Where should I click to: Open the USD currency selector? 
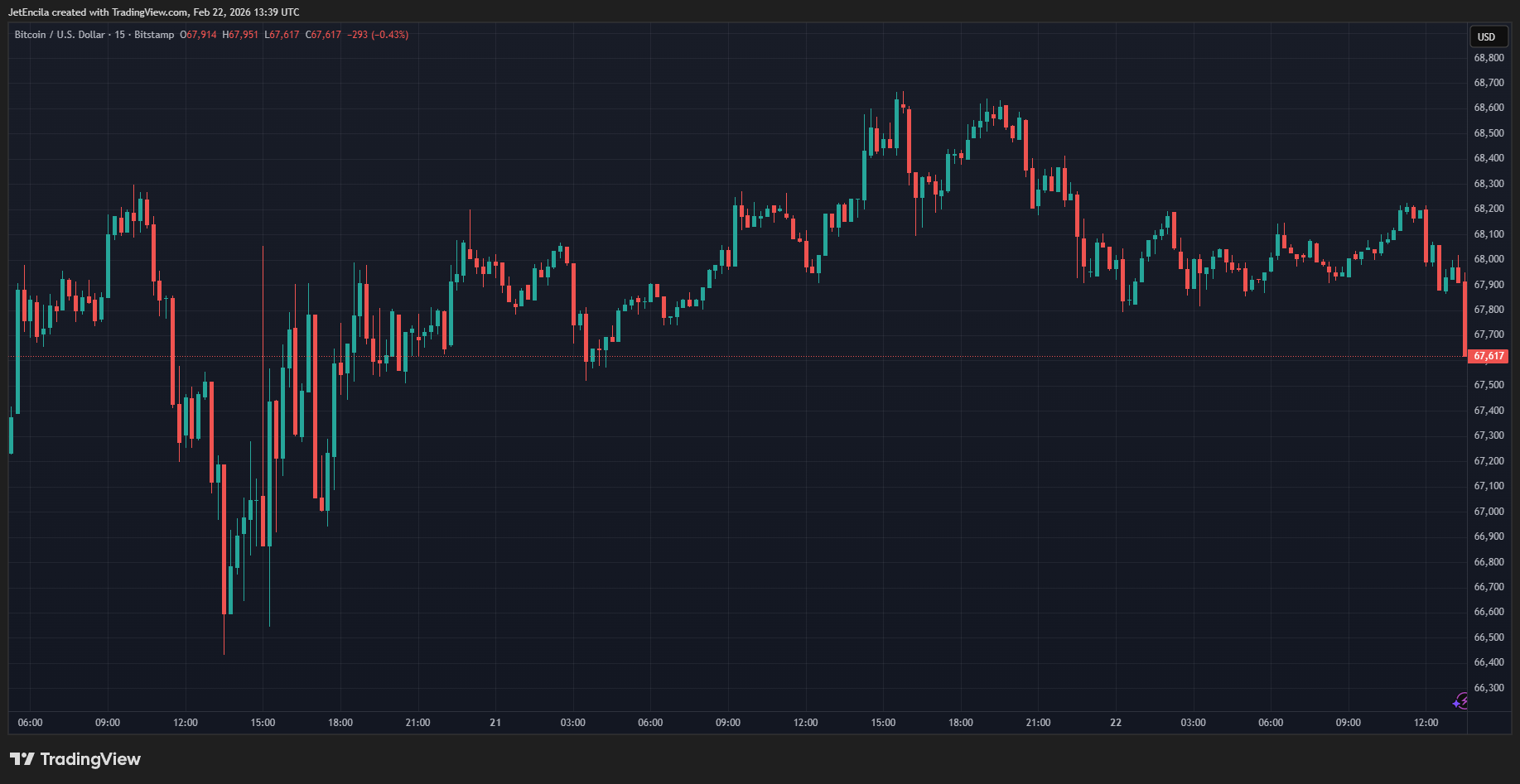(x=1487, y=36)
